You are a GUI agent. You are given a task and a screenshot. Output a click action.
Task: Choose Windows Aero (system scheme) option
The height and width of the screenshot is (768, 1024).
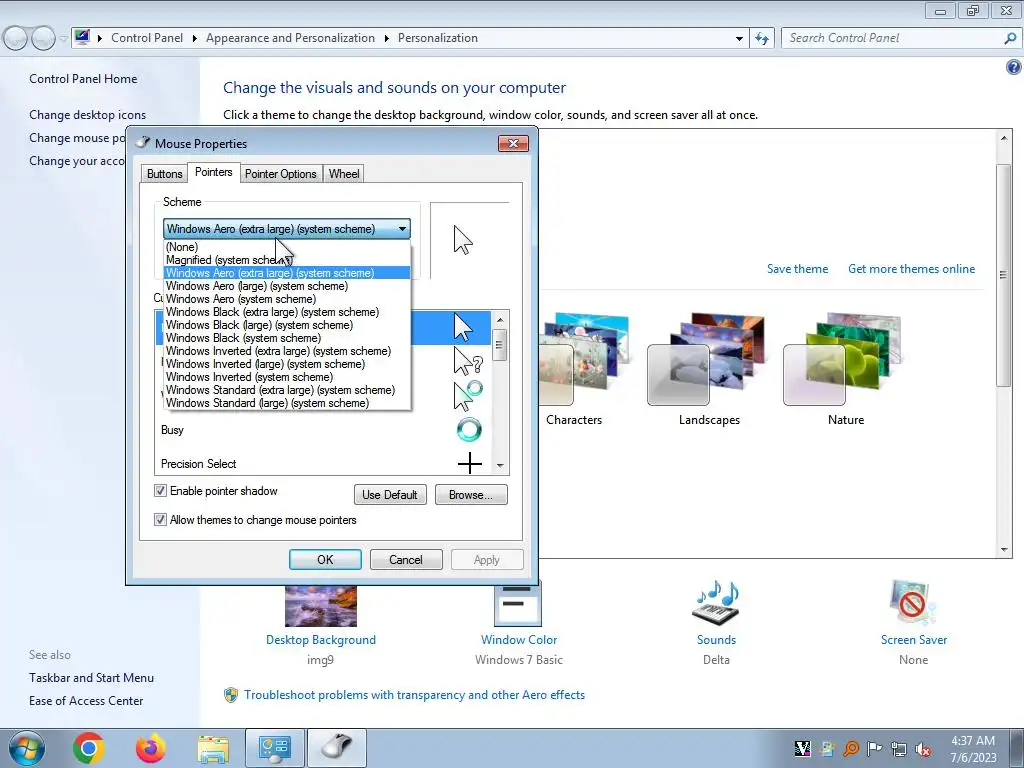pos(287,299)
